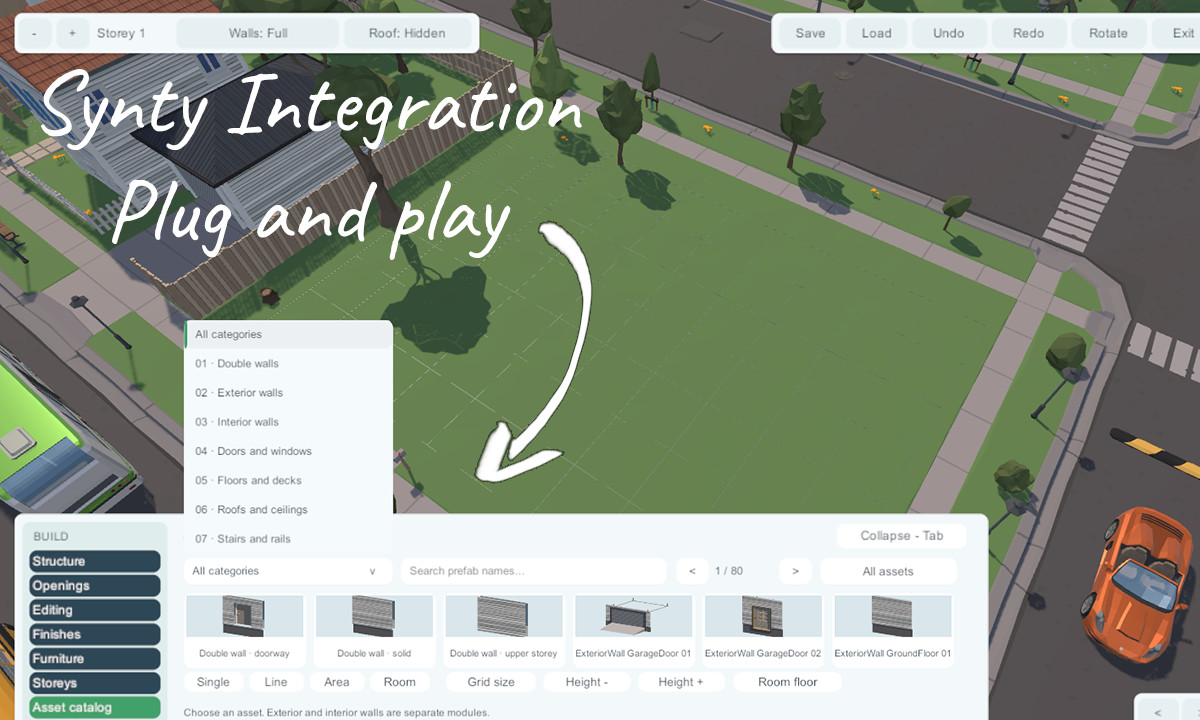This screenshot has height=720, width=1200.
Task: Choose 01 · Double walls category
Action: click(x=288, y=364)
